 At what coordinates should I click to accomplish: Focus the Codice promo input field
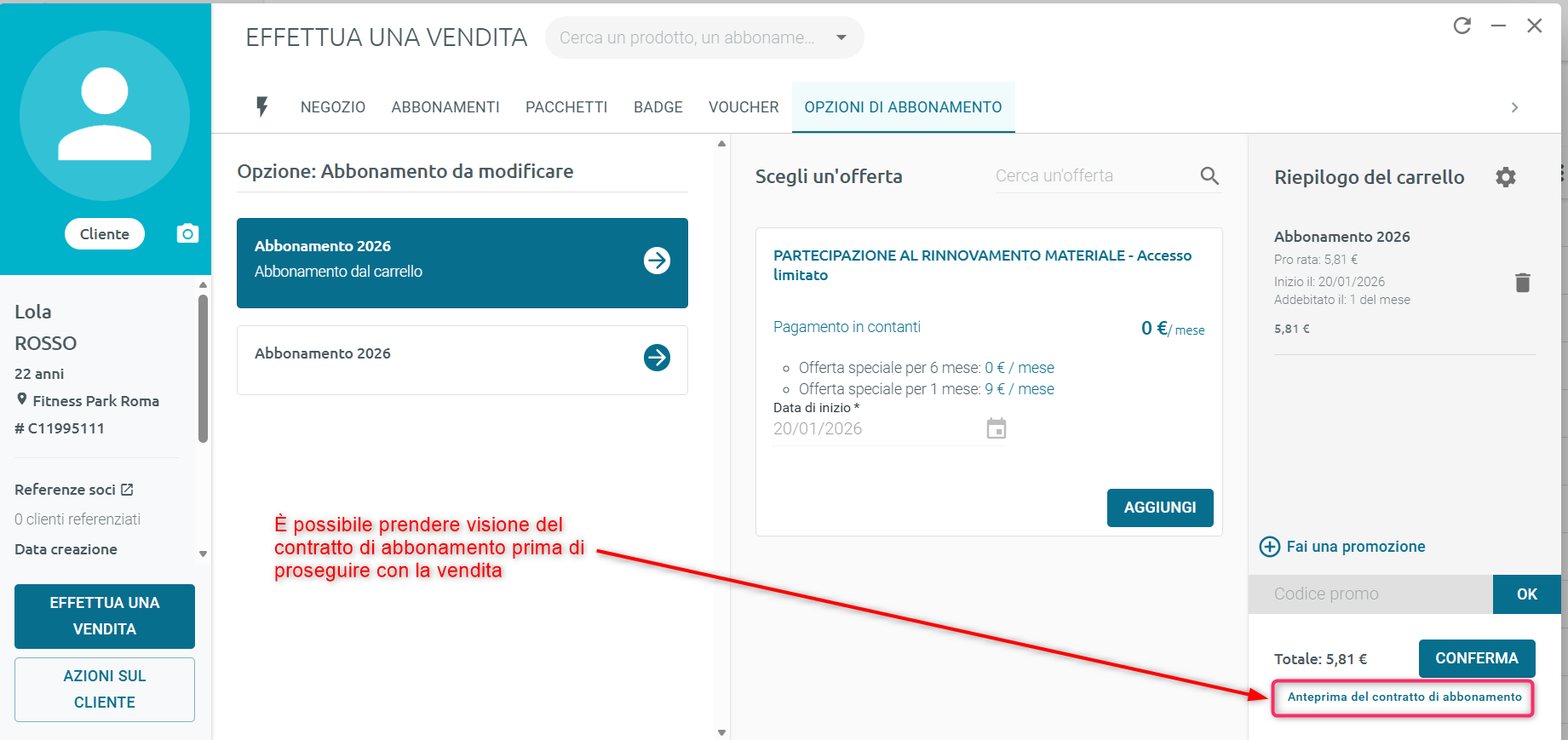pos(1370,594)
